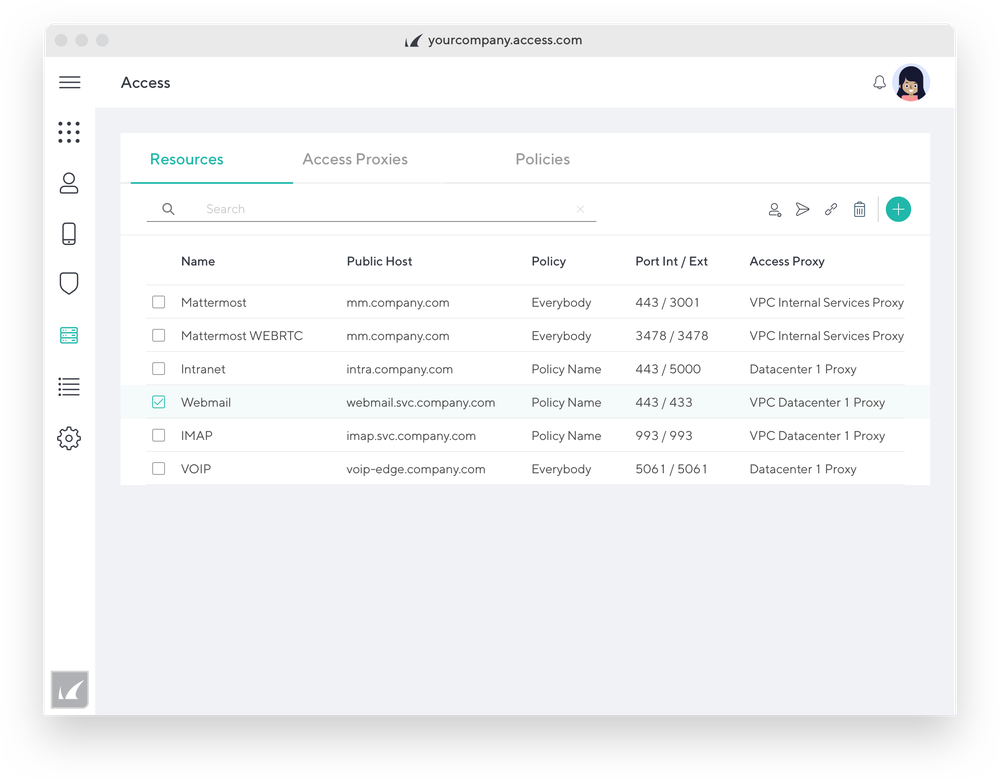Click the notification bell icon
Screen dimensions: 1000x780
pos(879,82)
